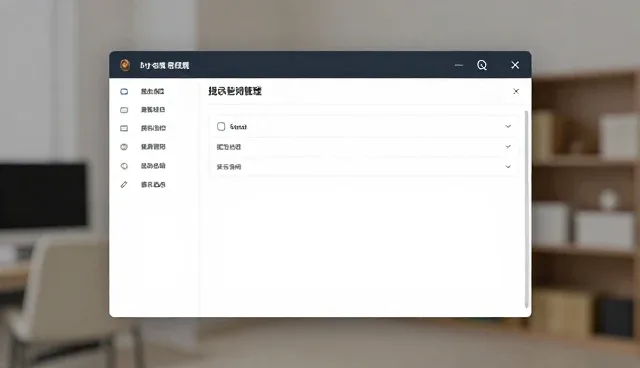Click the third sidebar icon, the window-shaped rectangle
The image size is (640, 368).
pyautogui.click(x=124, y=129)
